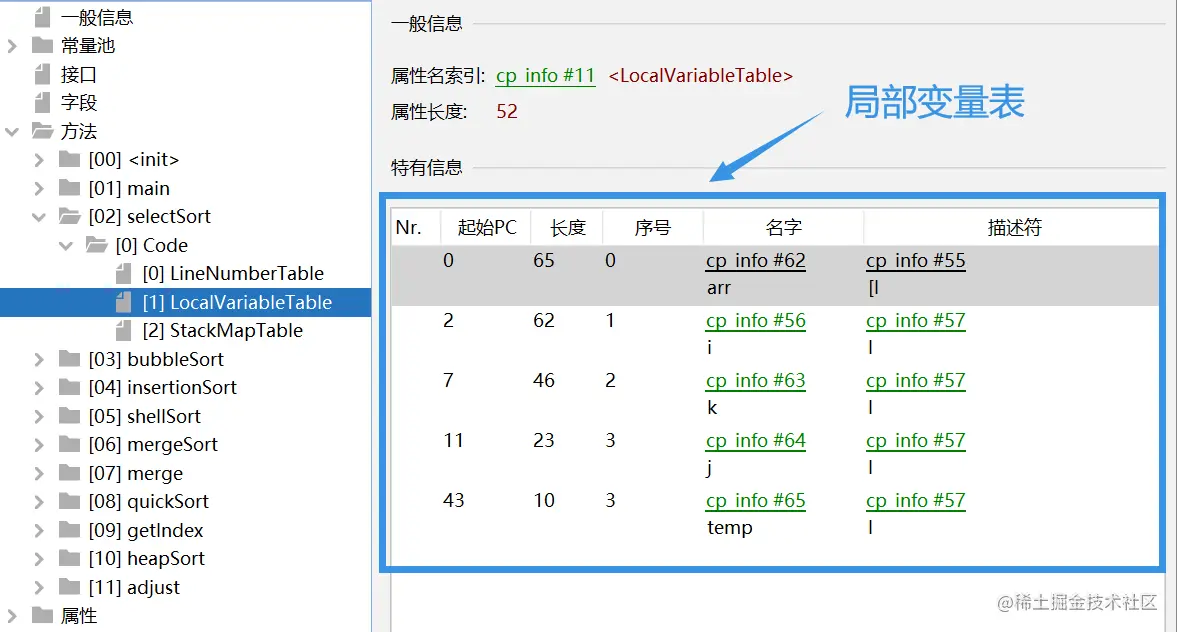Click start PC value 43
Image resolution: width=1177 pixels, height=632 pixels.
(x=453, y=501)
